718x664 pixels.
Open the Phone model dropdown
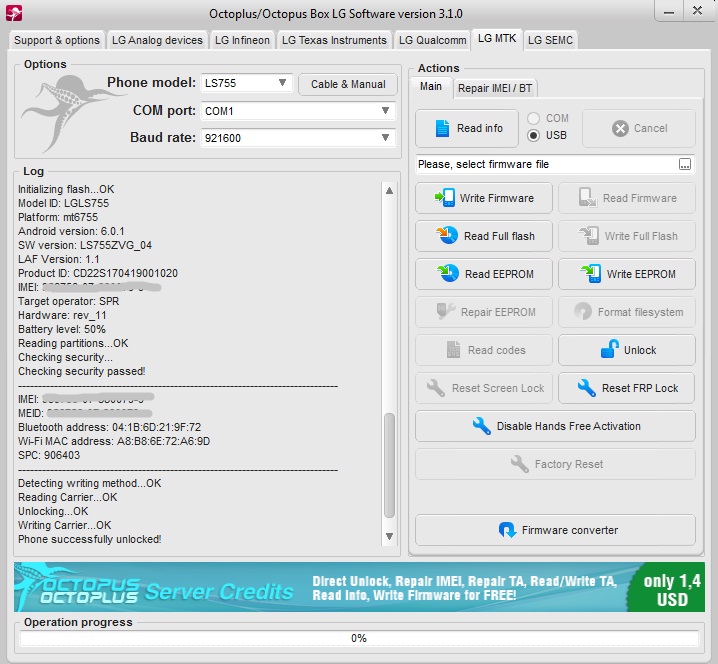coord(247,83)
